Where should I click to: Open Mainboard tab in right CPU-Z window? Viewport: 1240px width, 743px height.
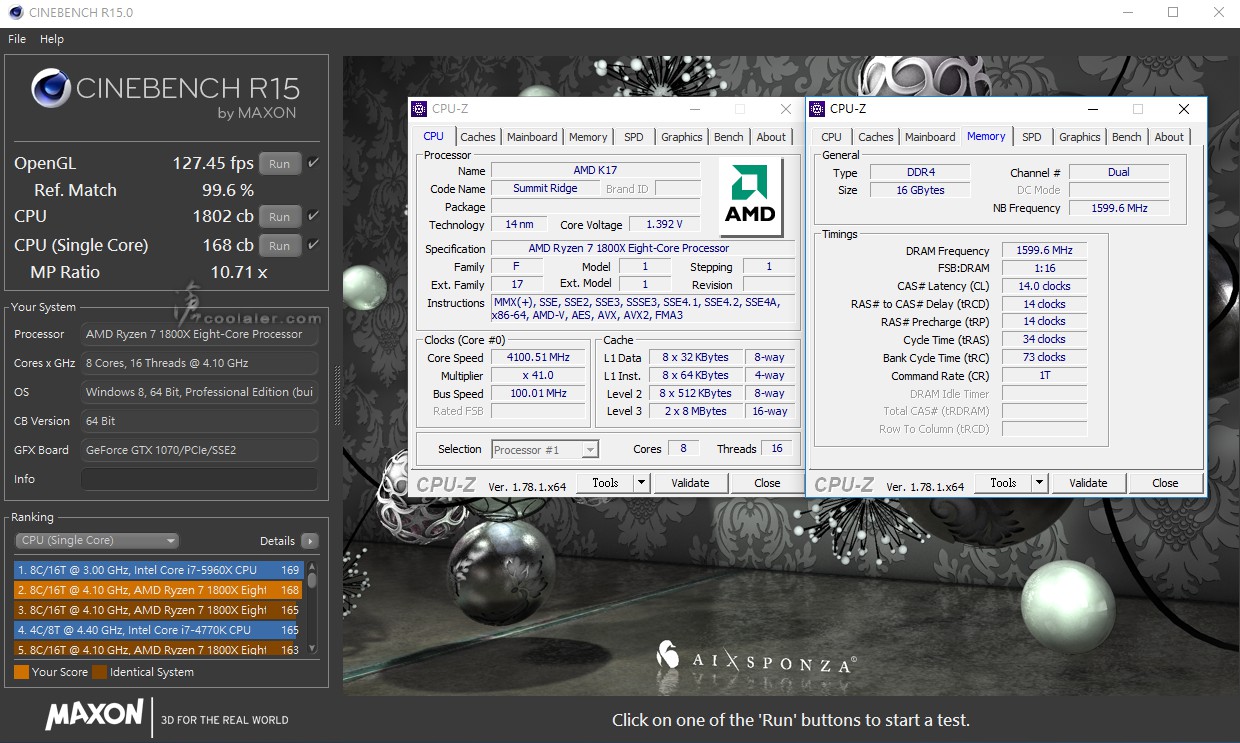pyautogui.click(x=930, y=137)
